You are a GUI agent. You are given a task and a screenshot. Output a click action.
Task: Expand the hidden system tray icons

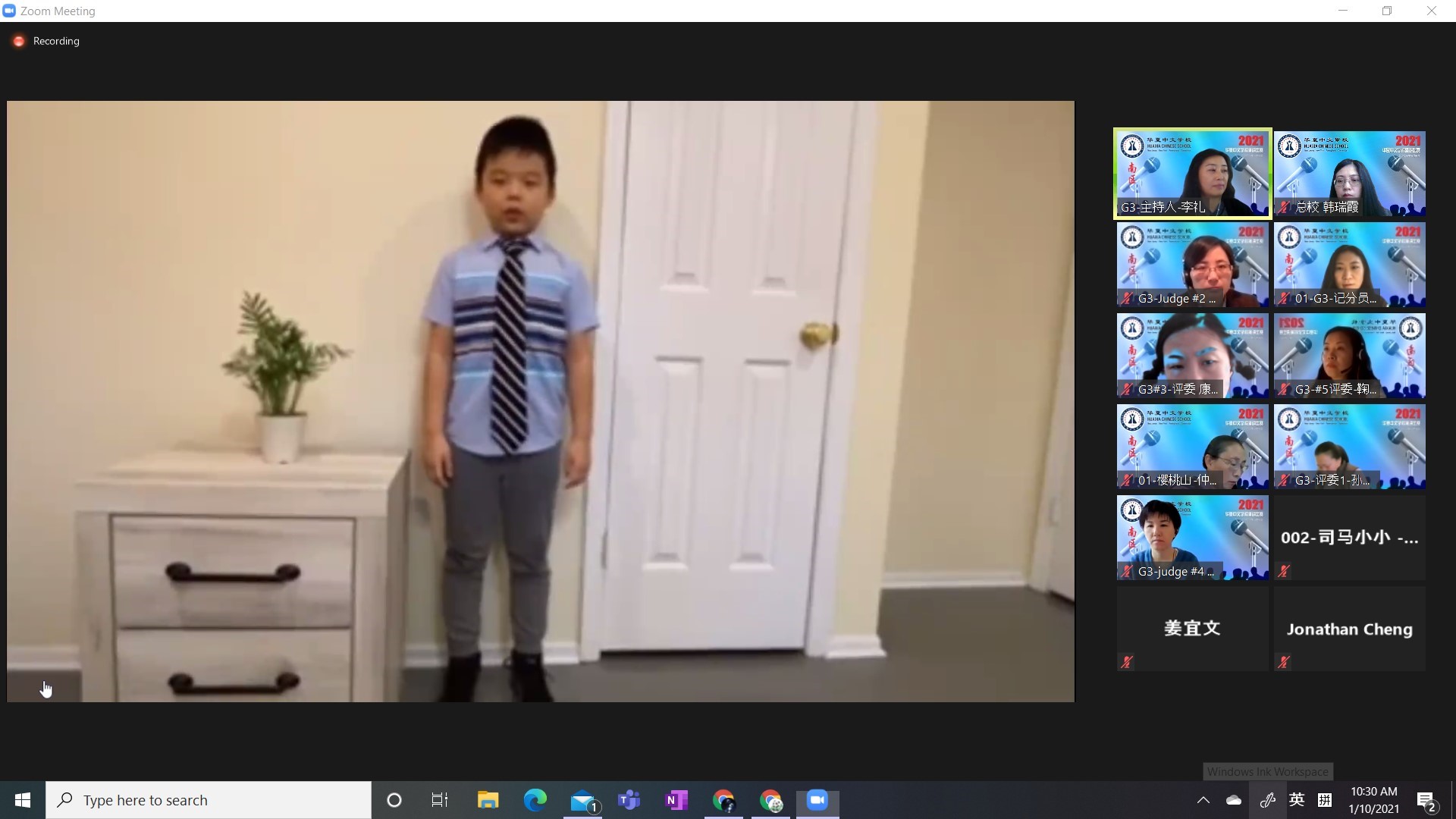[x=1203, y=800]
